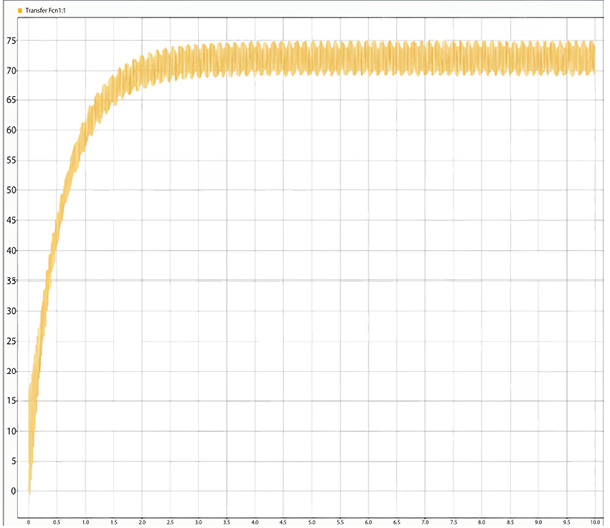Click the 5 tick label on y-axis

tap(14, 461)
